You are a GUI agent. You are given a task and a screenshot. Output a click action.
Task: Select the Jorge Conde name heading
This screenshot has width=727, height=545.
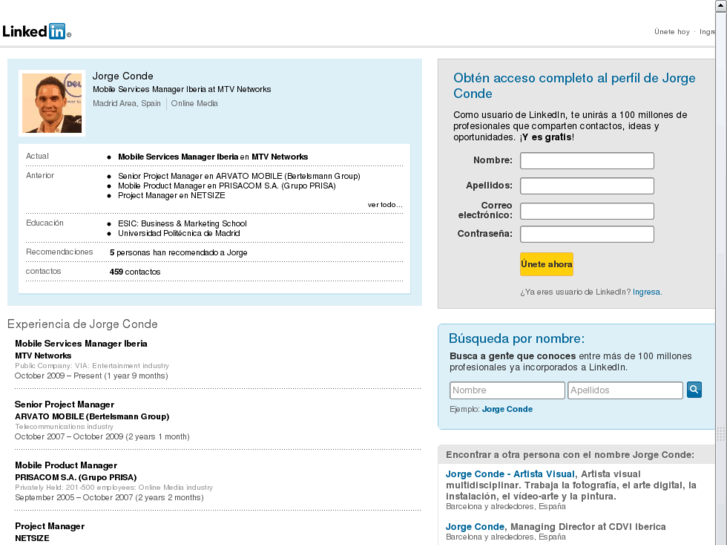tap(123, 76)
